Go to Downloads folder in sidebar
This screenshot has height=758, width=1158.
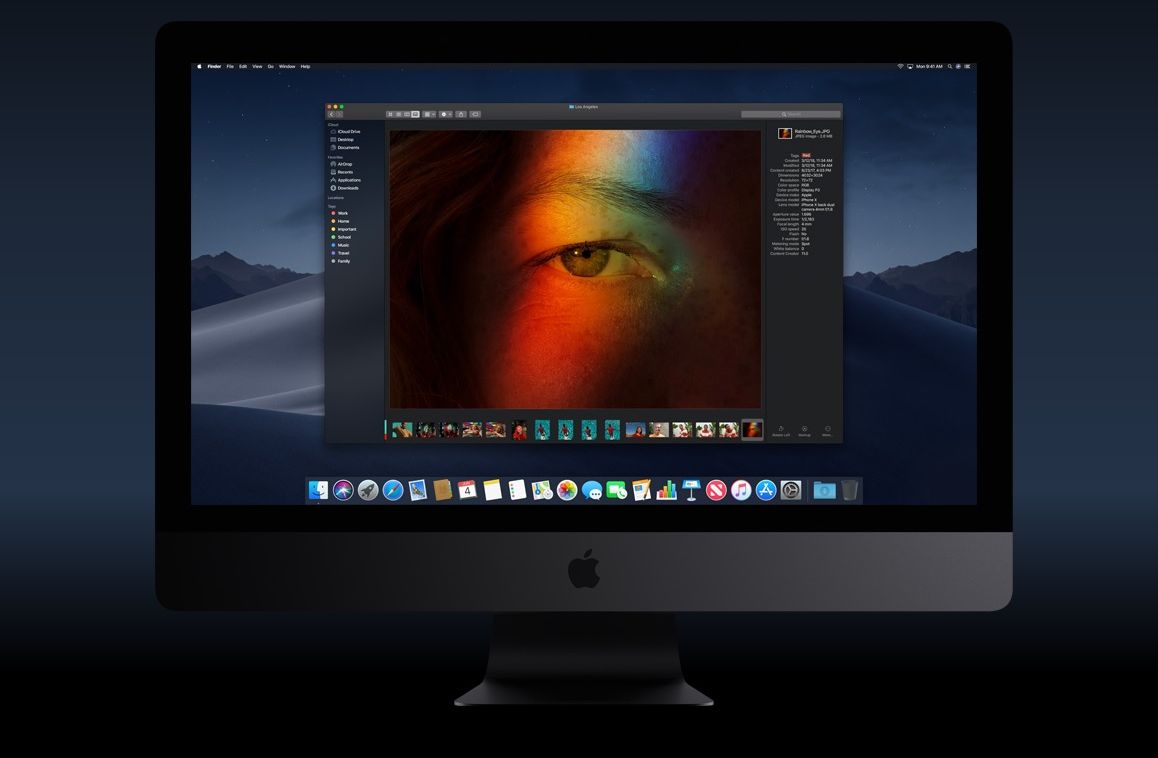coord(347,188)
